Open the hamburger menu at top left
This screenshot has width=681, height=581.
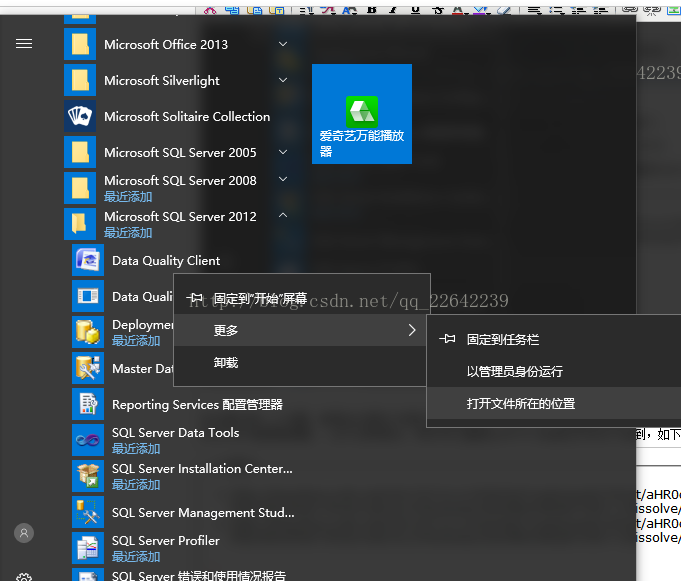tap(24, 44)
